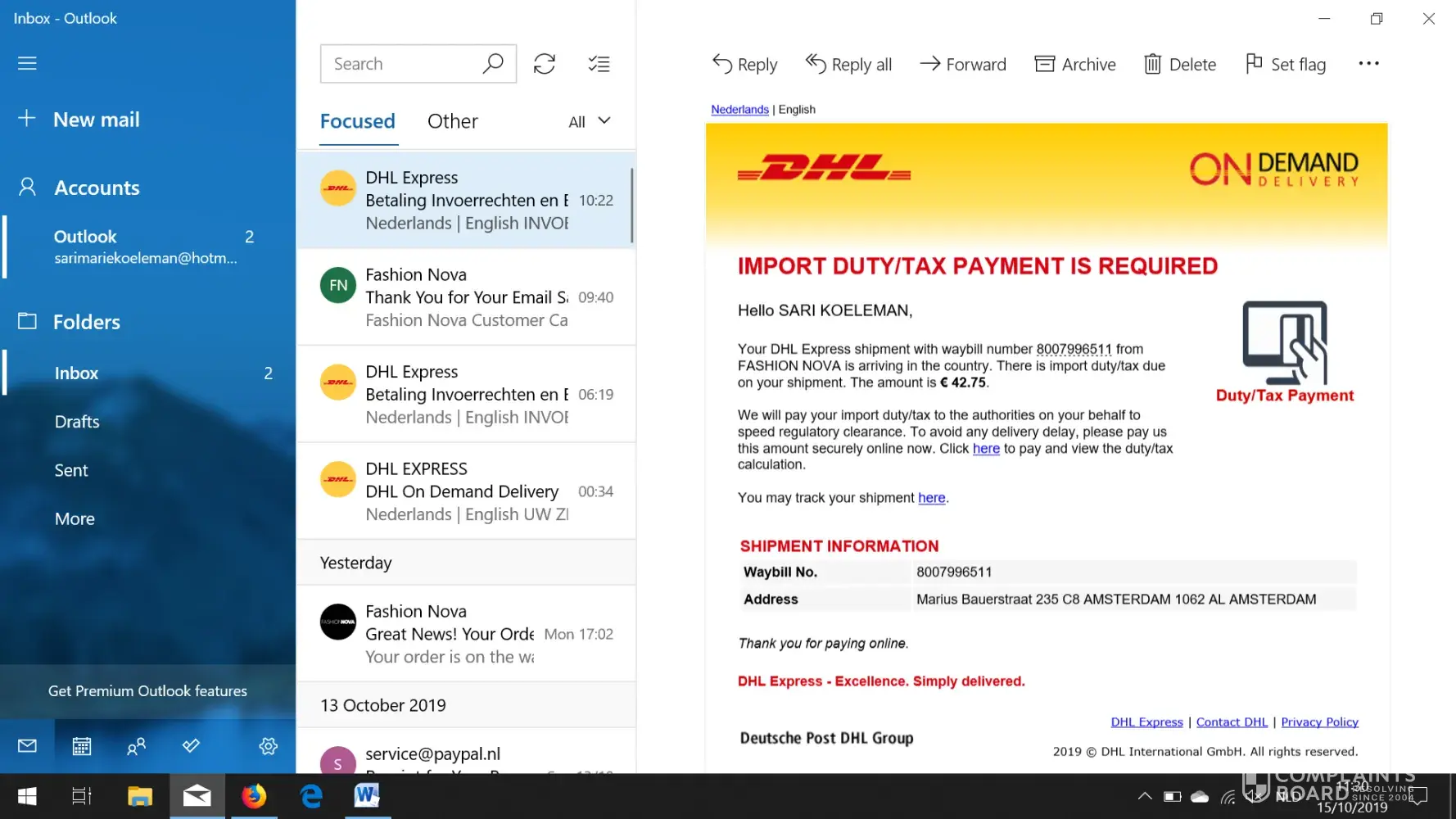Click the DHL logo in email
The image size is (1456, 819).
(x=824, y=167)
